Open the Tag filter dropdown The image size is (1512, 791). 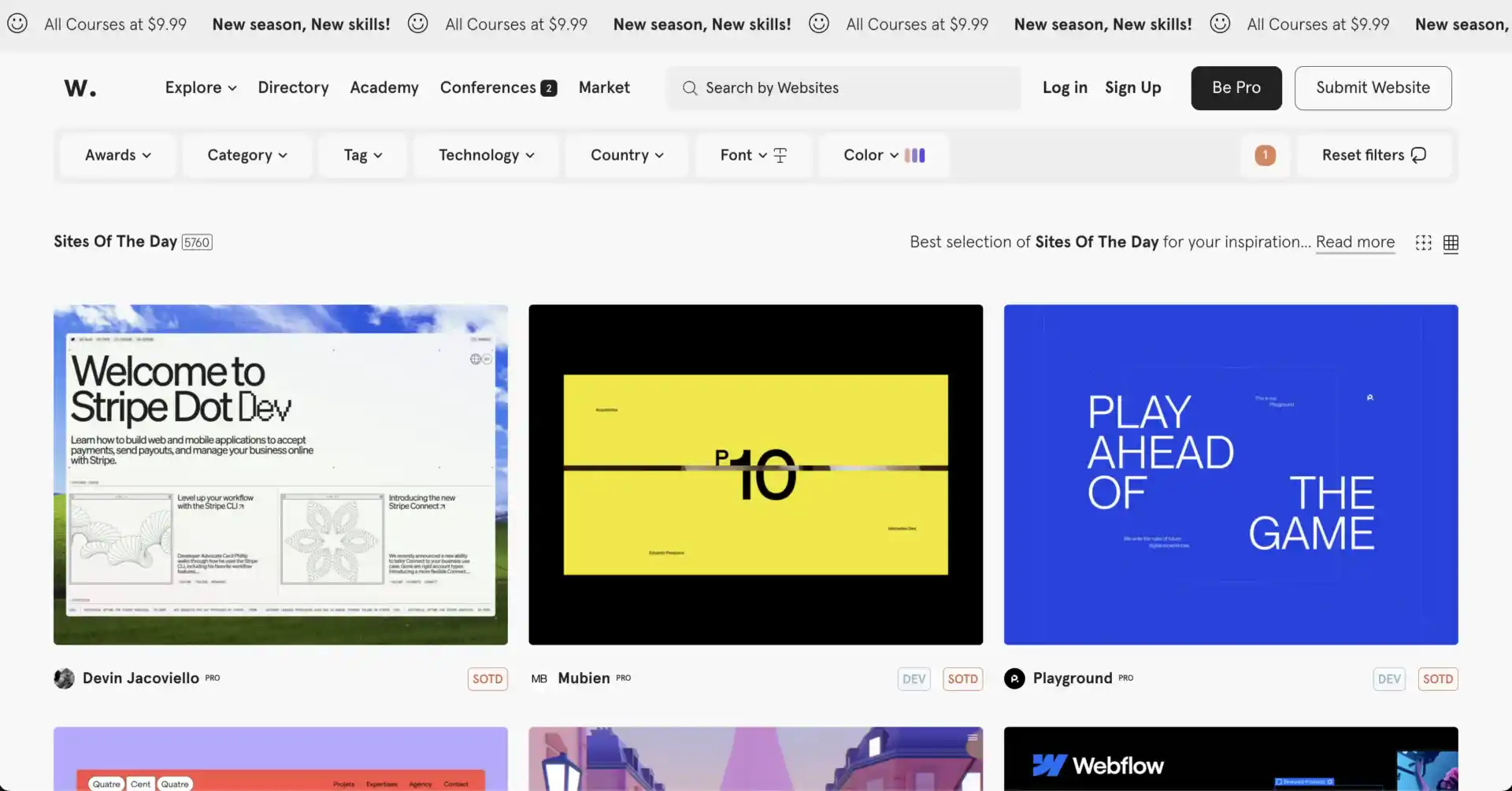click(363, 156)
